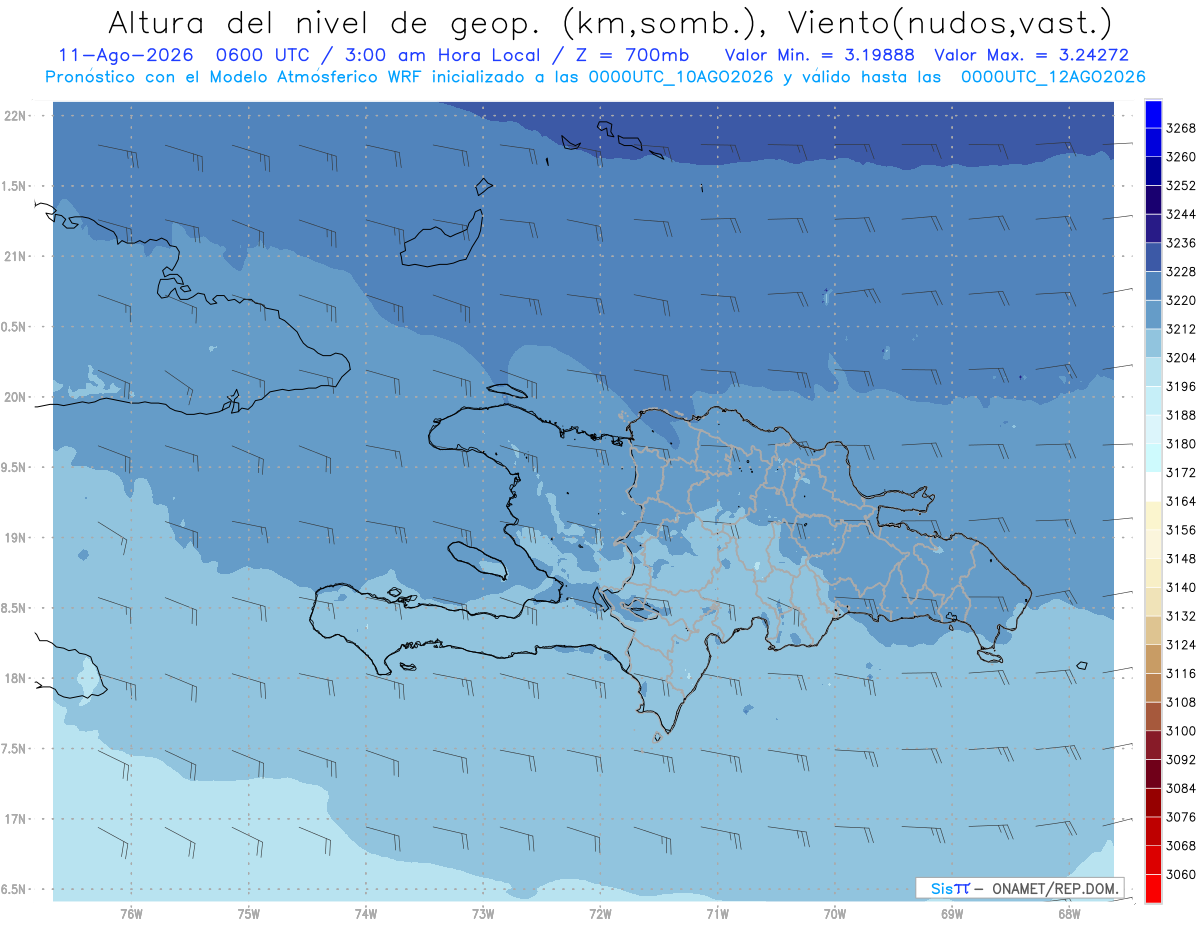Click the "75W" longitude axis label
Image resolution: width=1200 pixels, height=927 pixels.
click(249, 913)
